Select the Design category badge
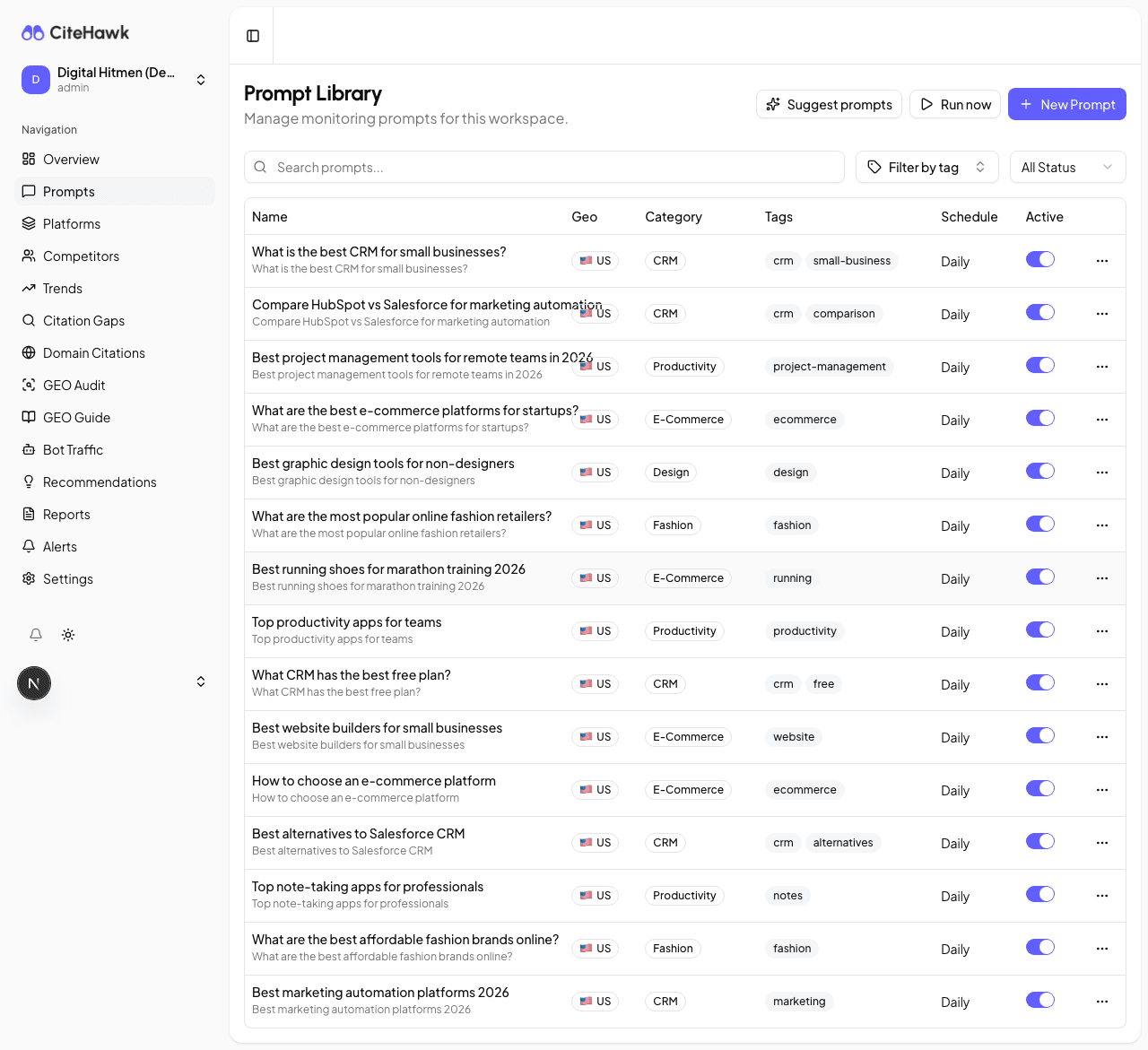The height and width of the screenshot is (1050, 1148). (x=671, y=473)
